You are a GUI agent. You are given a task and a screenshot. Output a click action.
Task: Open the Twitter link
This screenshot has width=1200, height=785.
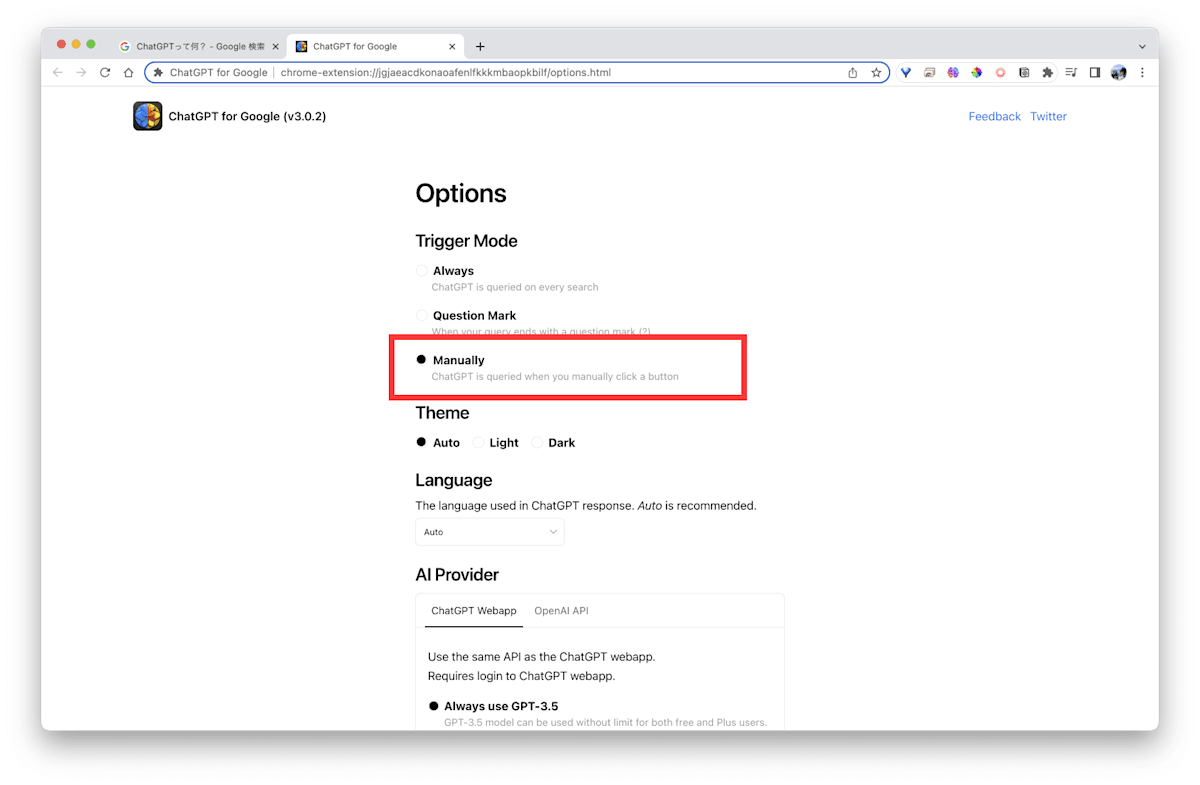point(1048,117)
